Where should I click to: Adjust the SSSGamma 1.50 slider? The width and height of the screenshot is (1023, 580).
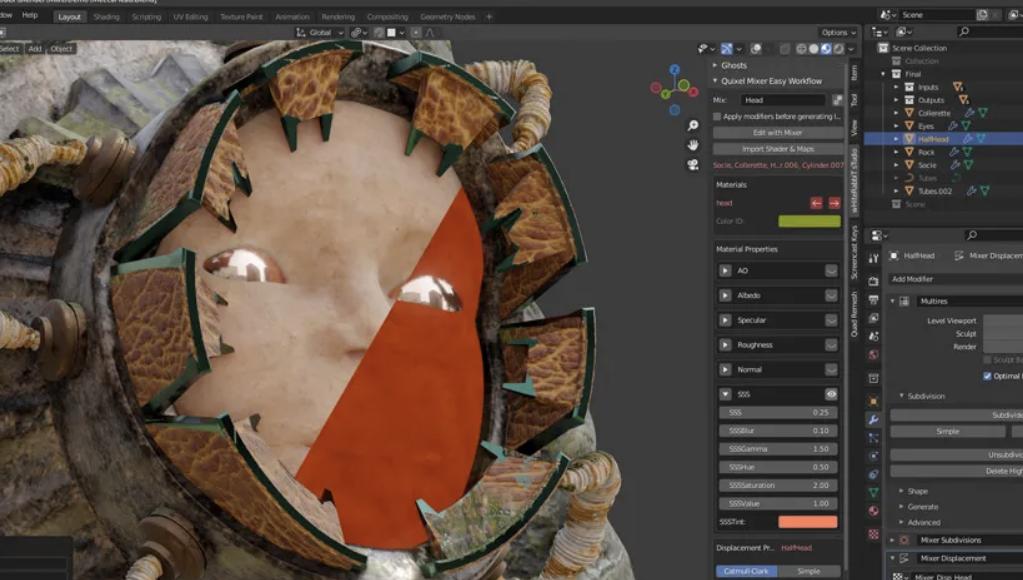778,449
